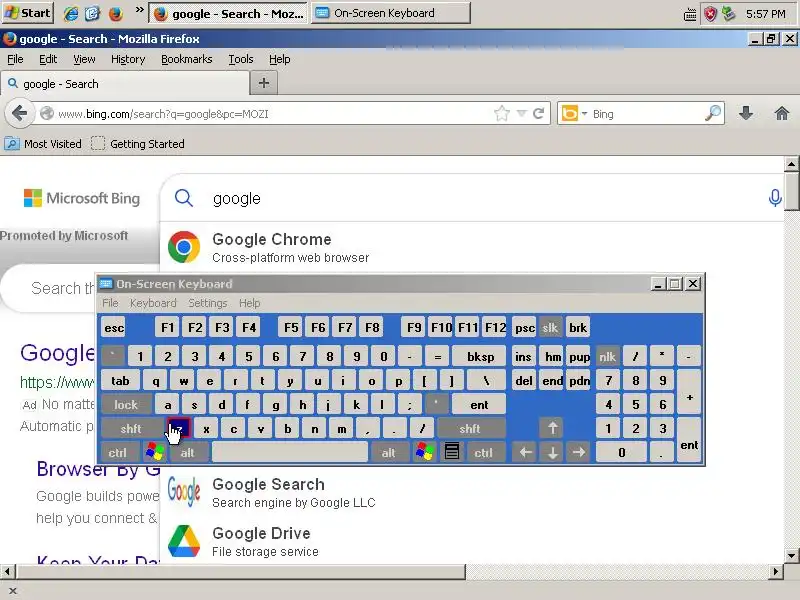
Task: Click the del key on keyboard
Action: point(524,381)
